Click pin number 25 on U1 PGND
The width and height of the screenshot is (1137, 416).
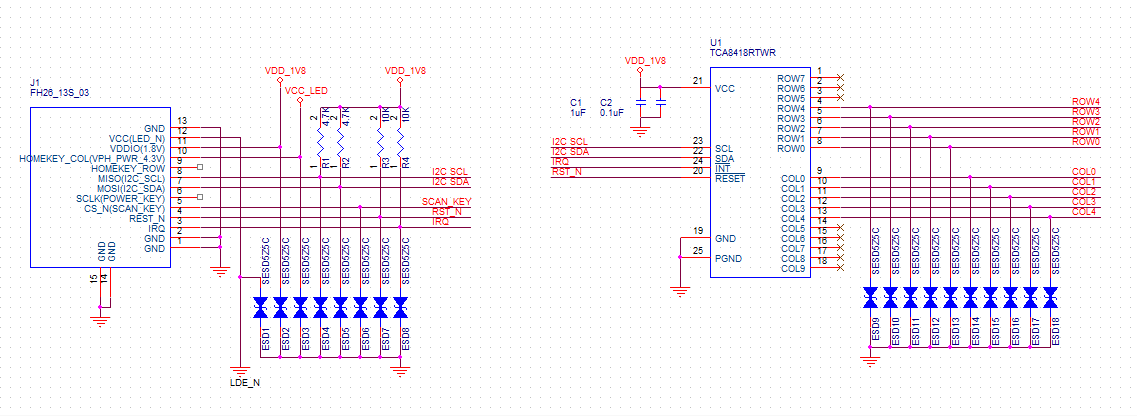pos(698,251)
